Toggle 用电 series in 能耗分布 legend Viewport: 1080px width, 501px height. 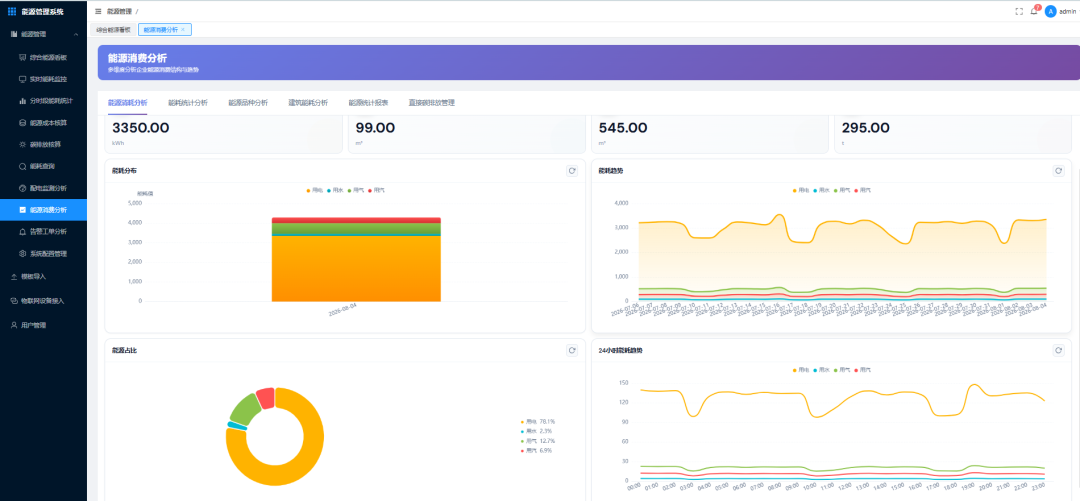click(315, 190)
